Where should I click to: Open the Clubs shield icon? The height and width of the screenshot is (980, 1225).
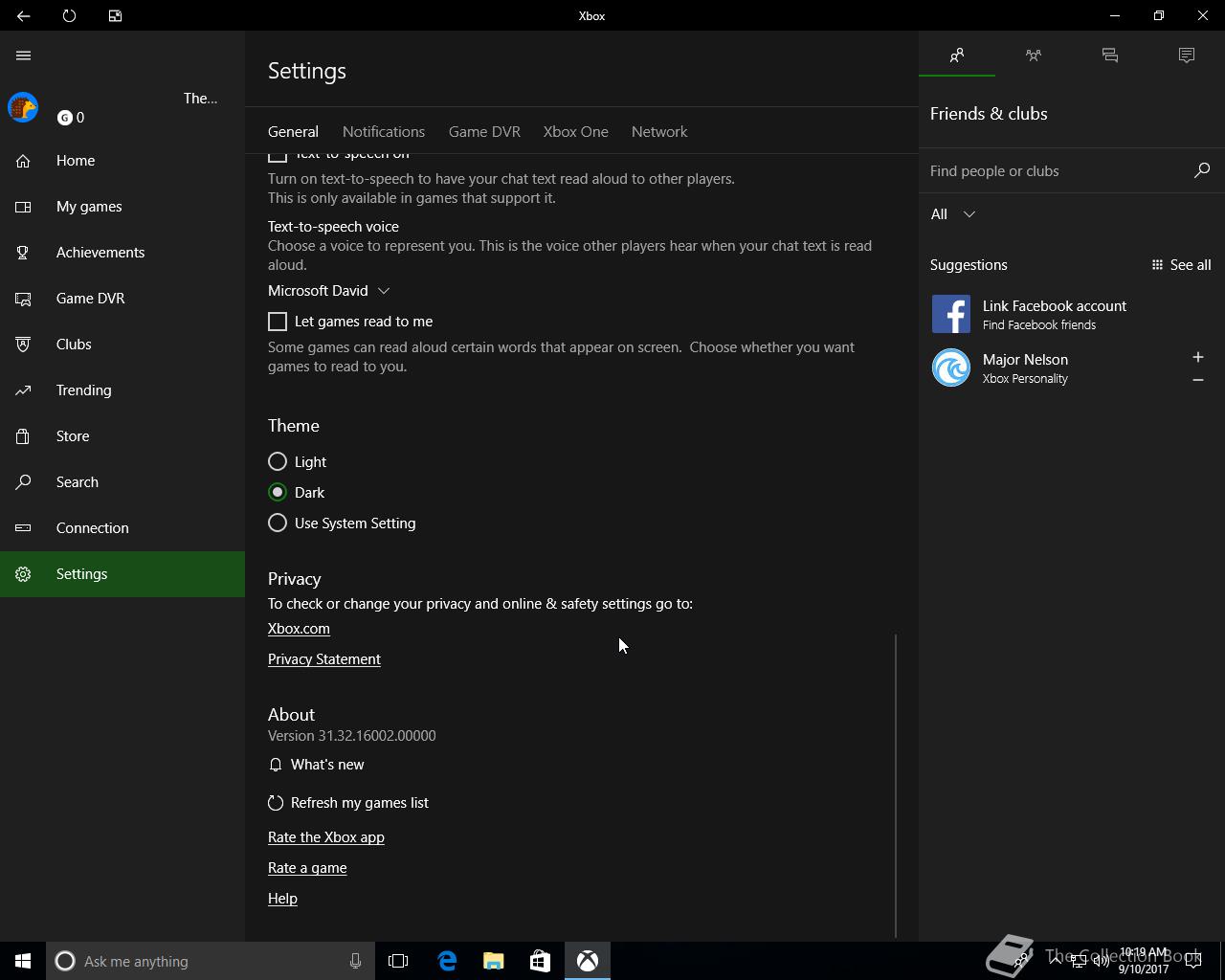click(x=24, y=345)
